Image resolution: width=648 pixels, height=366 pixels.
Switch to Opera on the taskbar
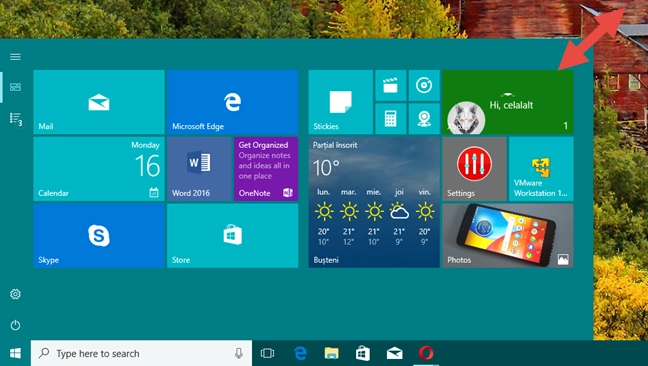tap(426, 353)
